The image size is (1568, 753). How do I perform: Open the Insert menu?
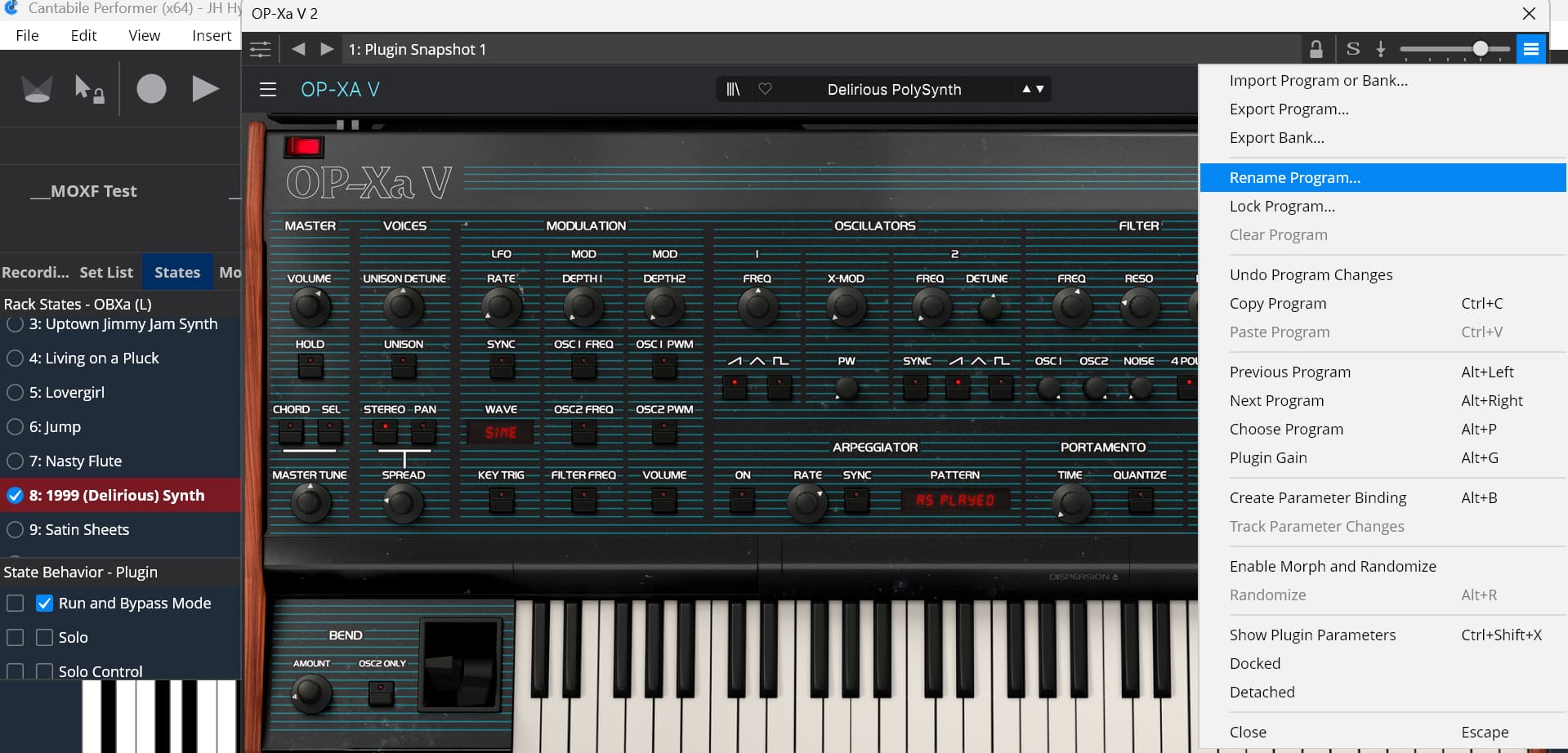coord(212,35)
